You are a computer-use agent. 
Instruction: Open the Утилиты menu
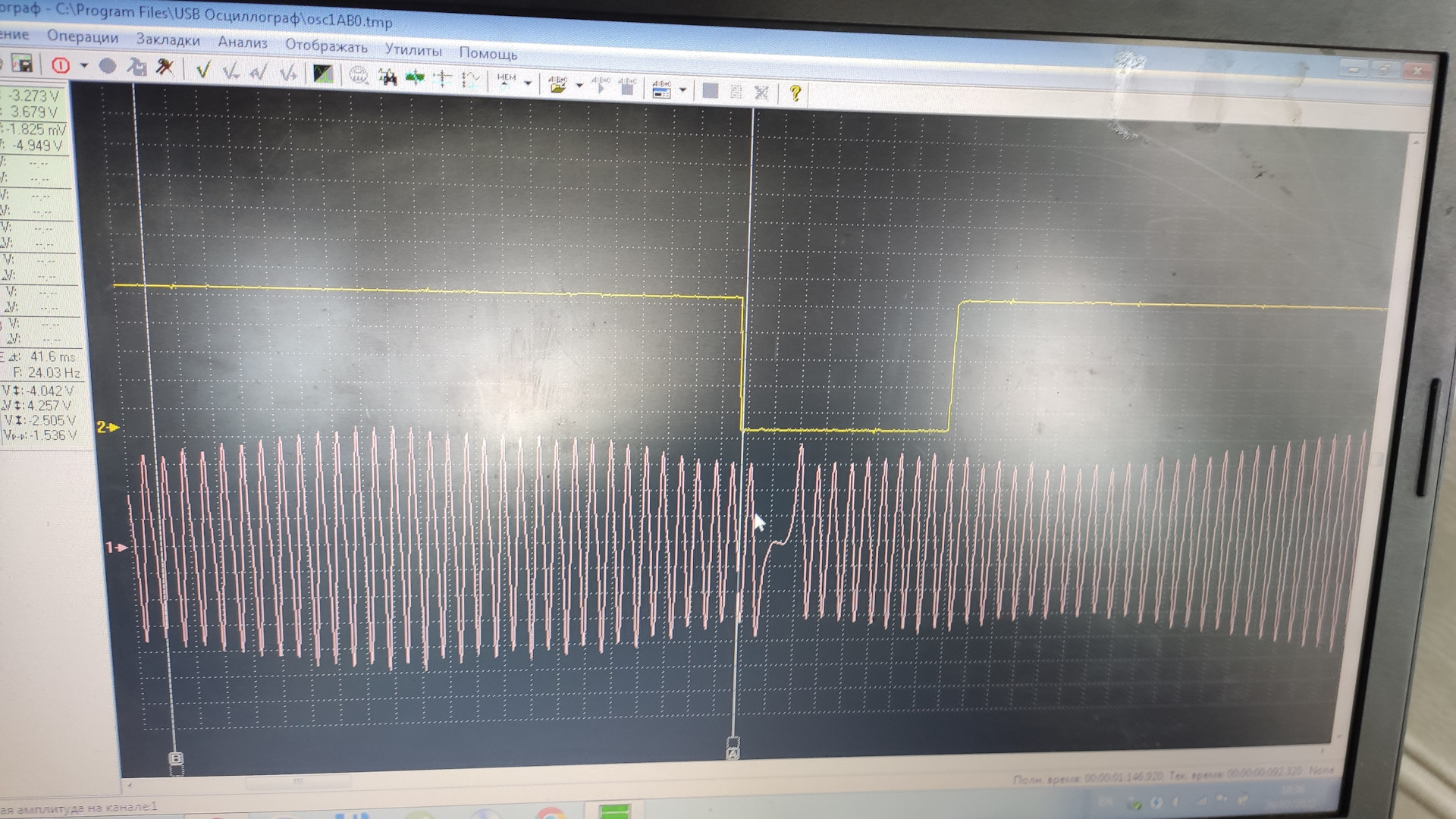(x=413, y=50)
